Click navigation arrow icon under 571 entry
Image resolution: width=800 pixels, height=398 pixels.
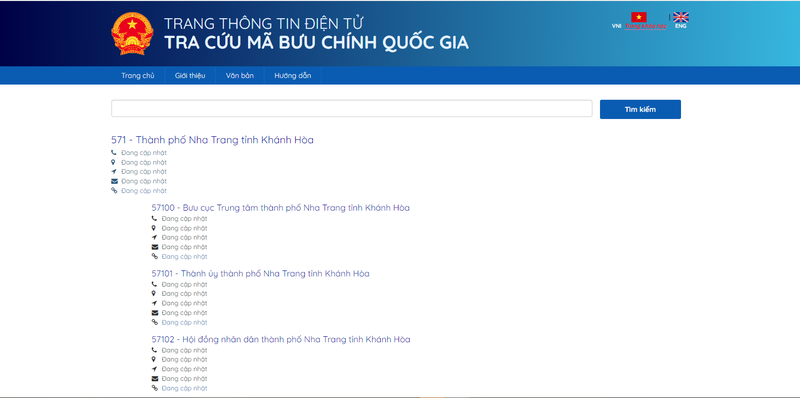click(x=114, y=171)
